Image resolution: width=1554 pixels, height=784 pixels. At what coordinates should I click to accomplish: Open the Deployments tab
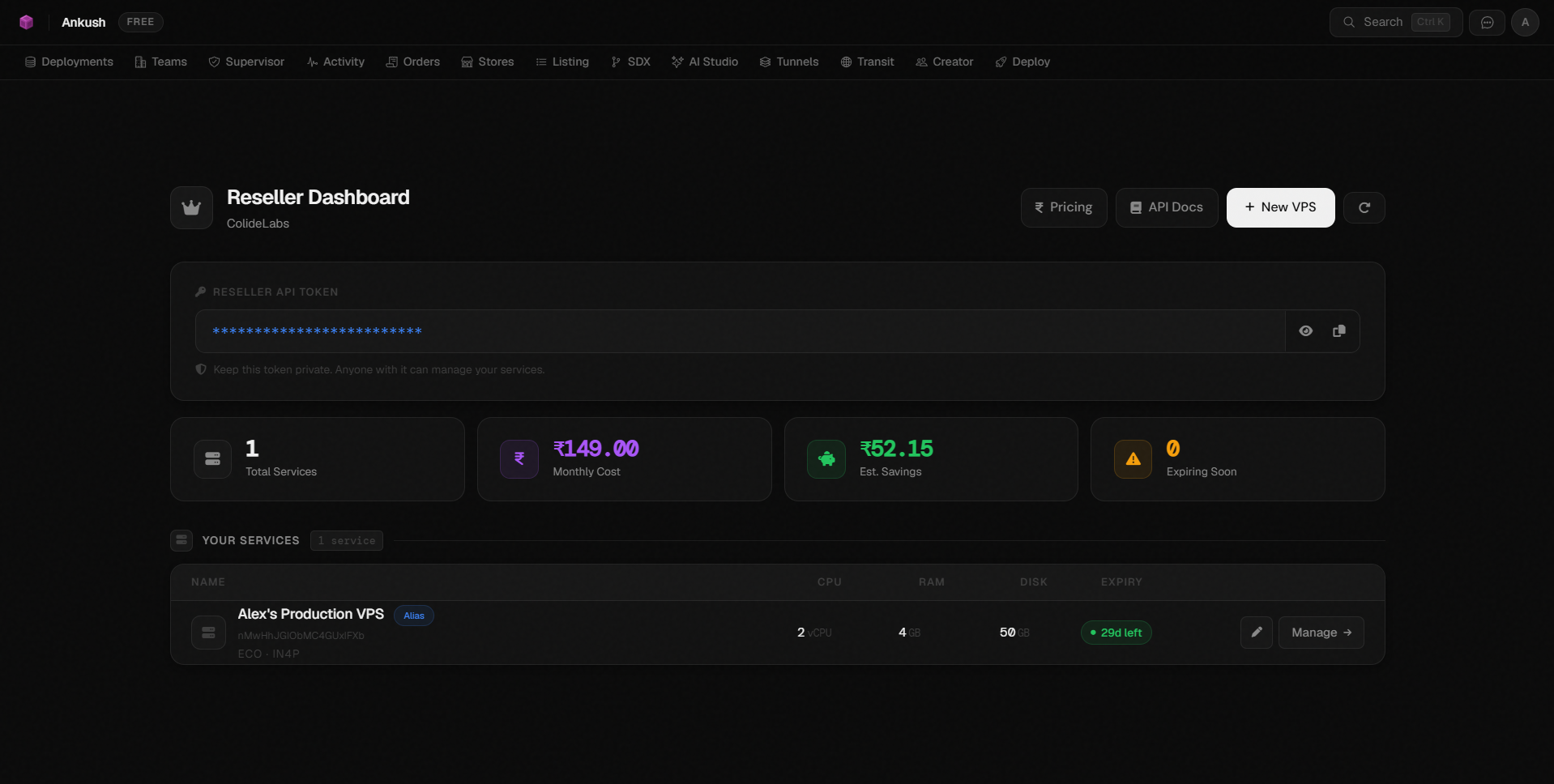pos(69,62)
